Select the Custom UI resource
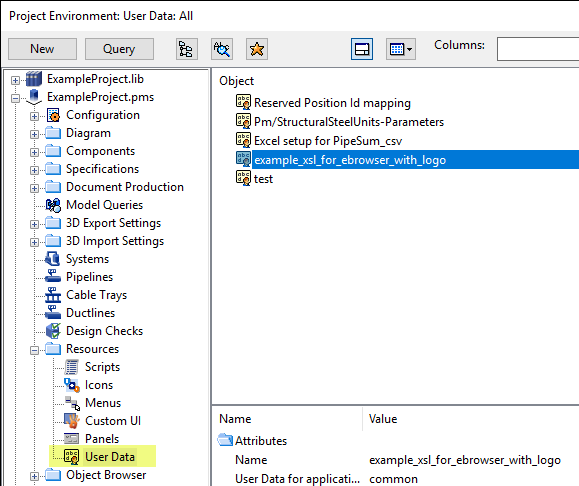The width and height of the screenshot is (579, 486). [x=113, y=421]
